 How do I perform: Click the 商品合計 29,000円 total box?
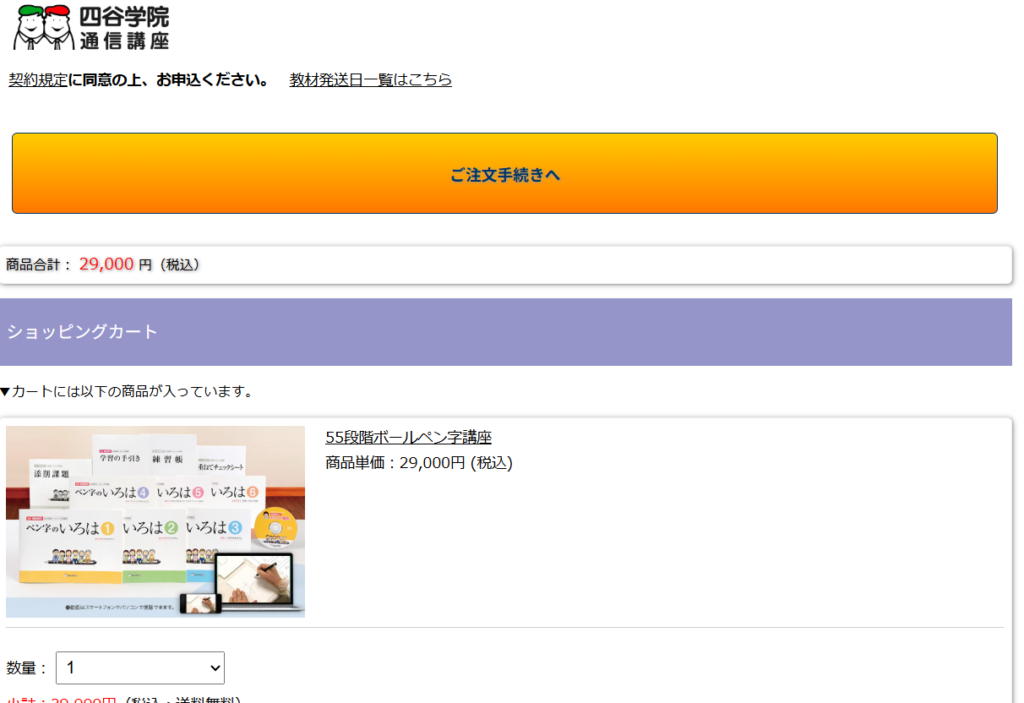505,265
